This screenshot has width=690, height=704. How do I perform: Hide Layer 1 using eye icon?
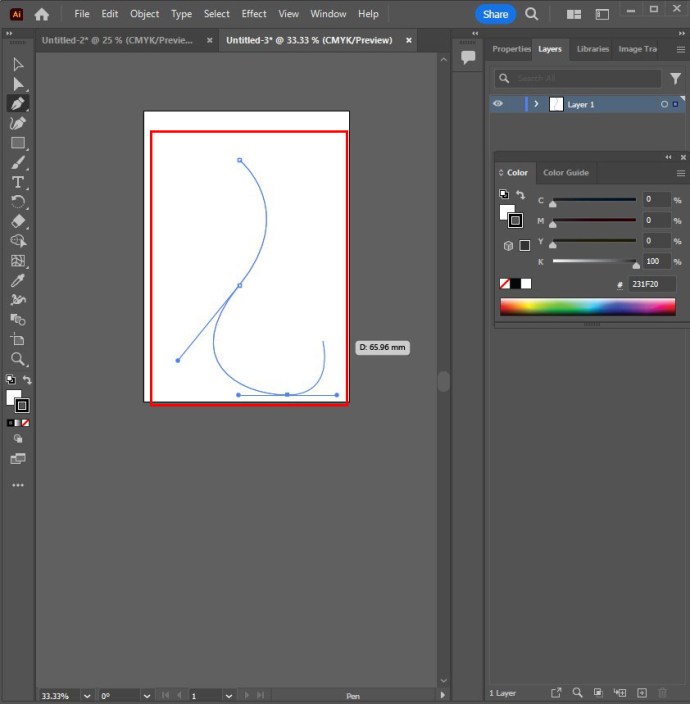tap(498, 104)
